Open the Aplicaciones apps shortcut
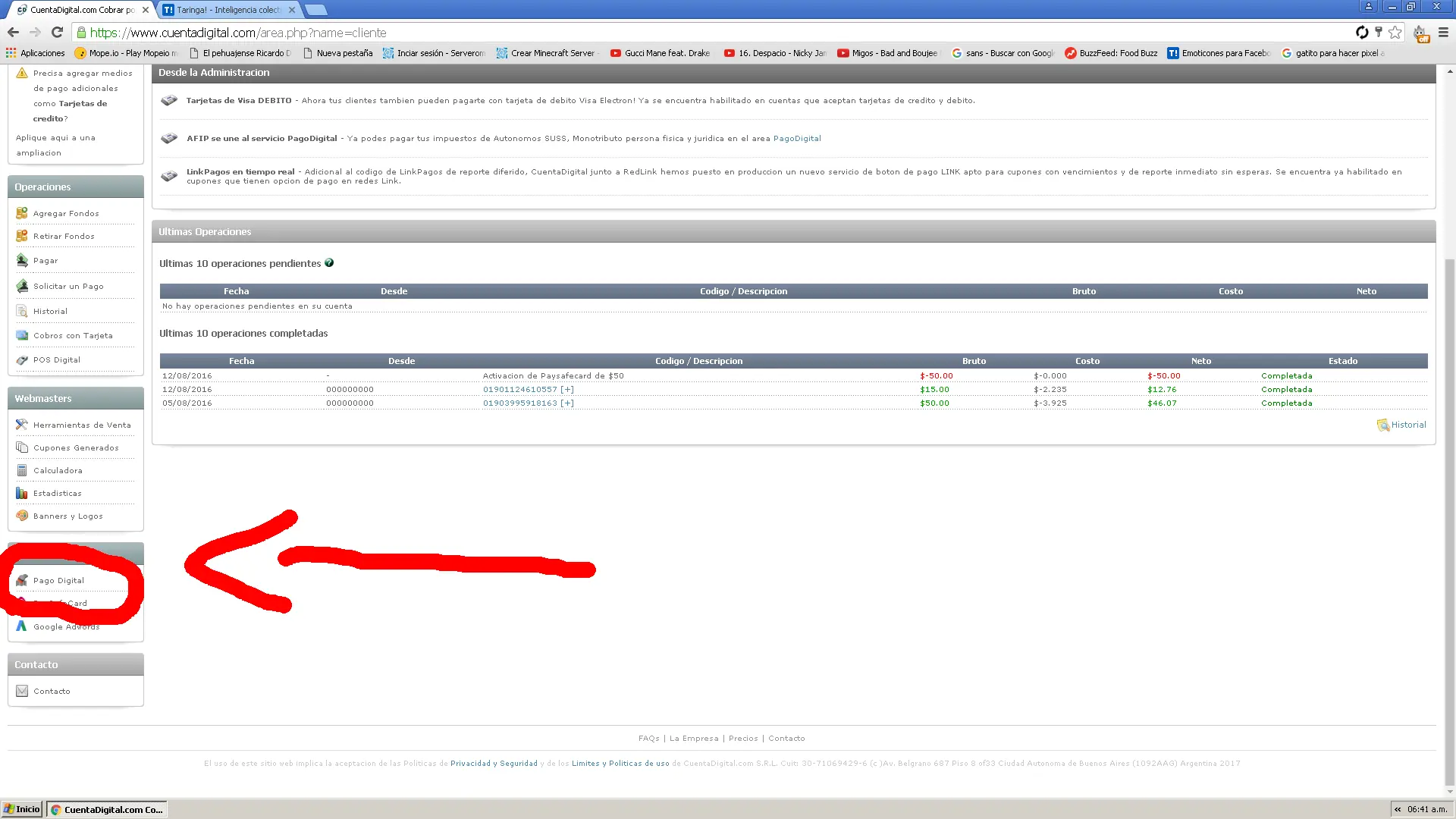The width and height of the screenshot is (1456, 819). 36,53
